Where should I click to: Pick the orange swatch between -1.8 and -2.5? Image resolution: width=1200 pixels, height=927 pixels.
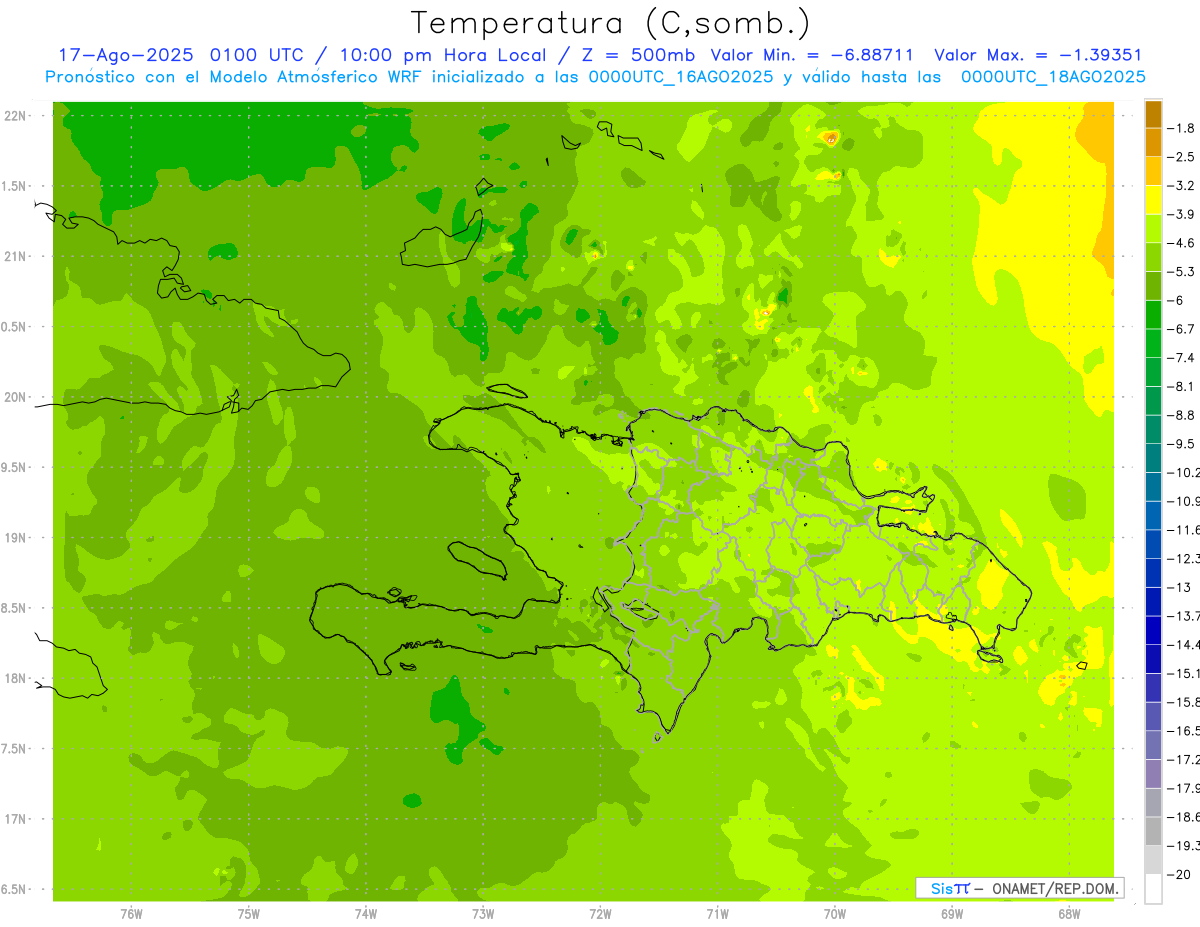(x=1153, y=142)
